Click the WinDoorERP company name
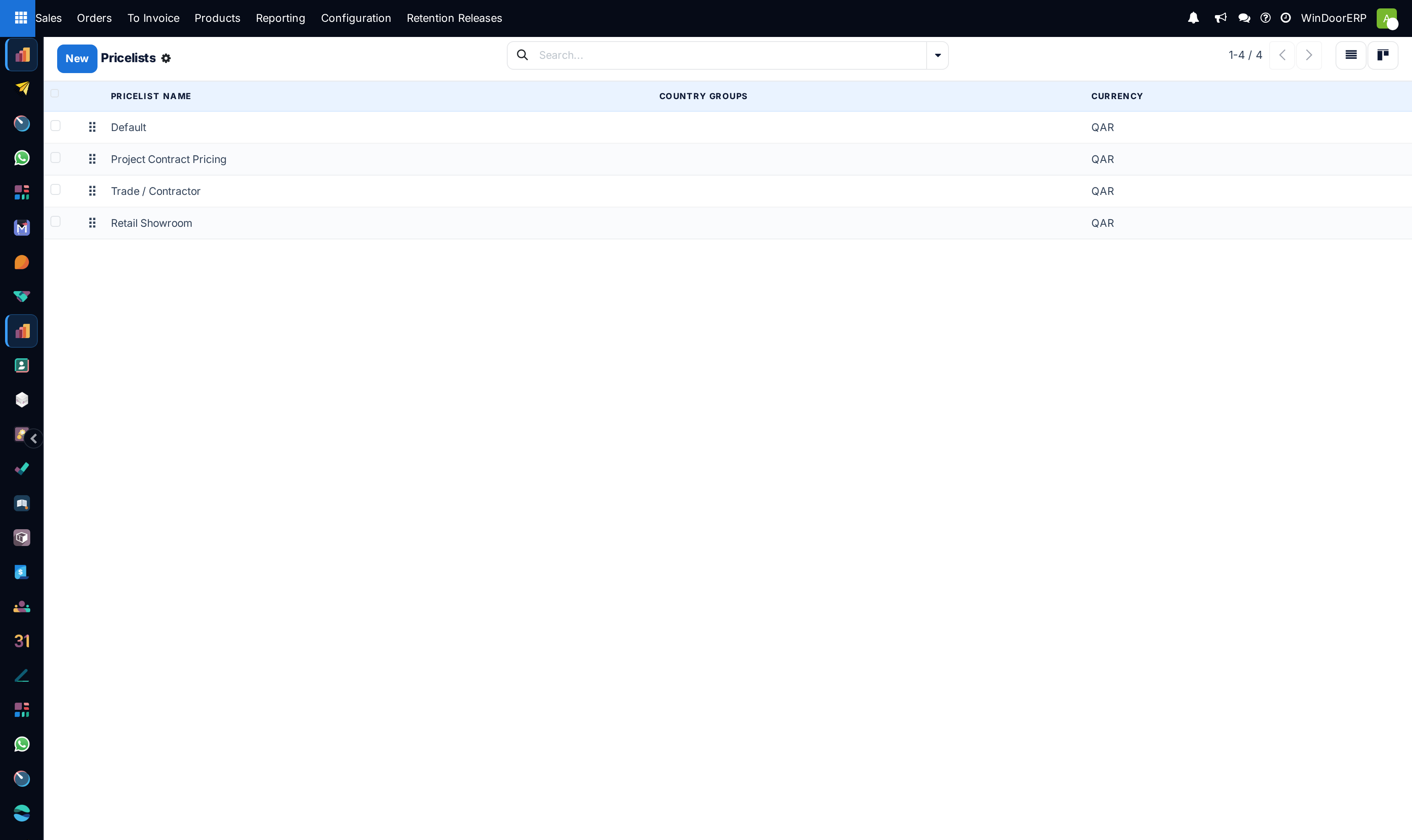 coord(1333,18)
